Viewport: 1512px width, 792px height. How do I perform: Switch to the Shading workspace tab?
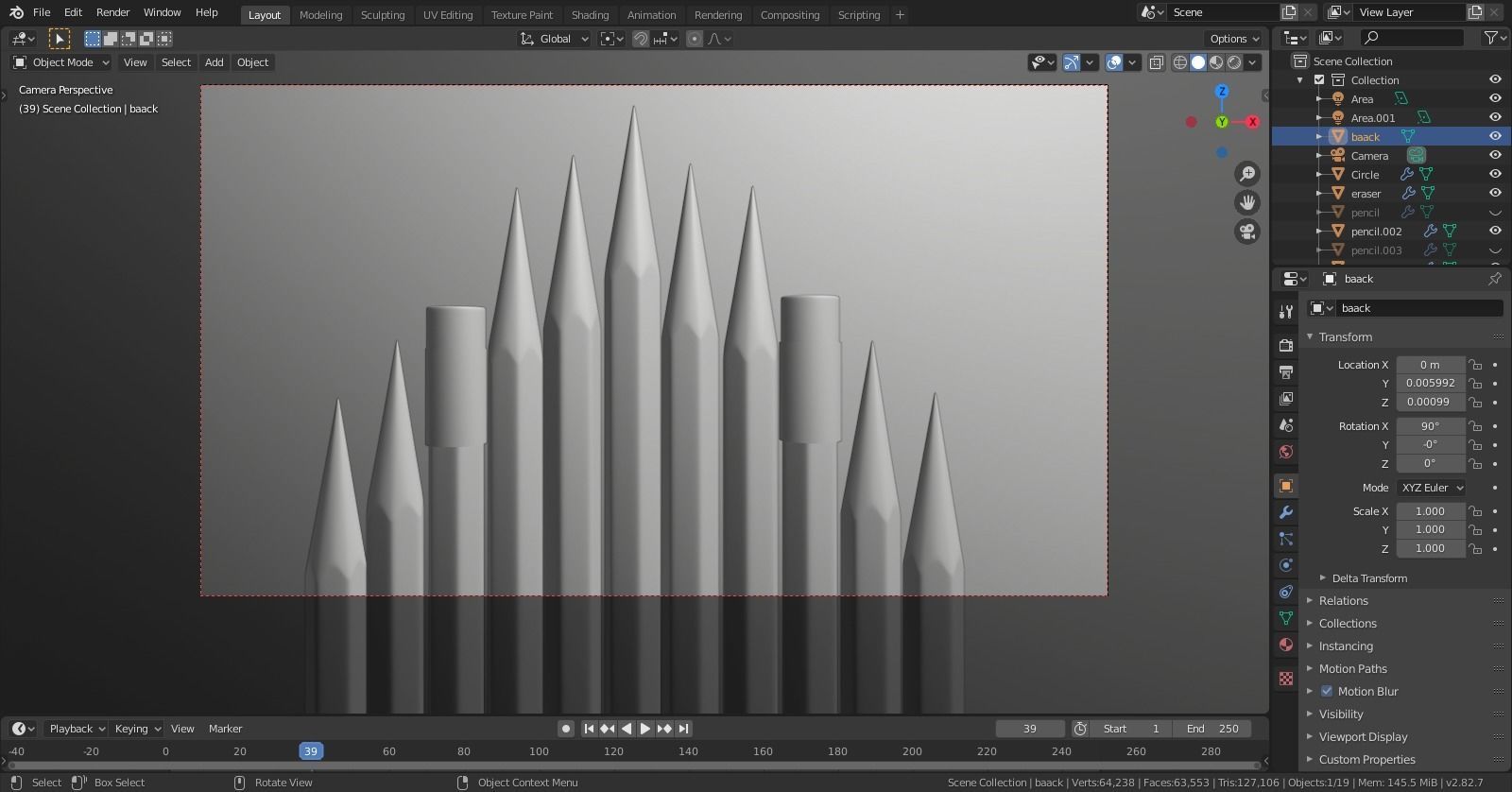590,15
